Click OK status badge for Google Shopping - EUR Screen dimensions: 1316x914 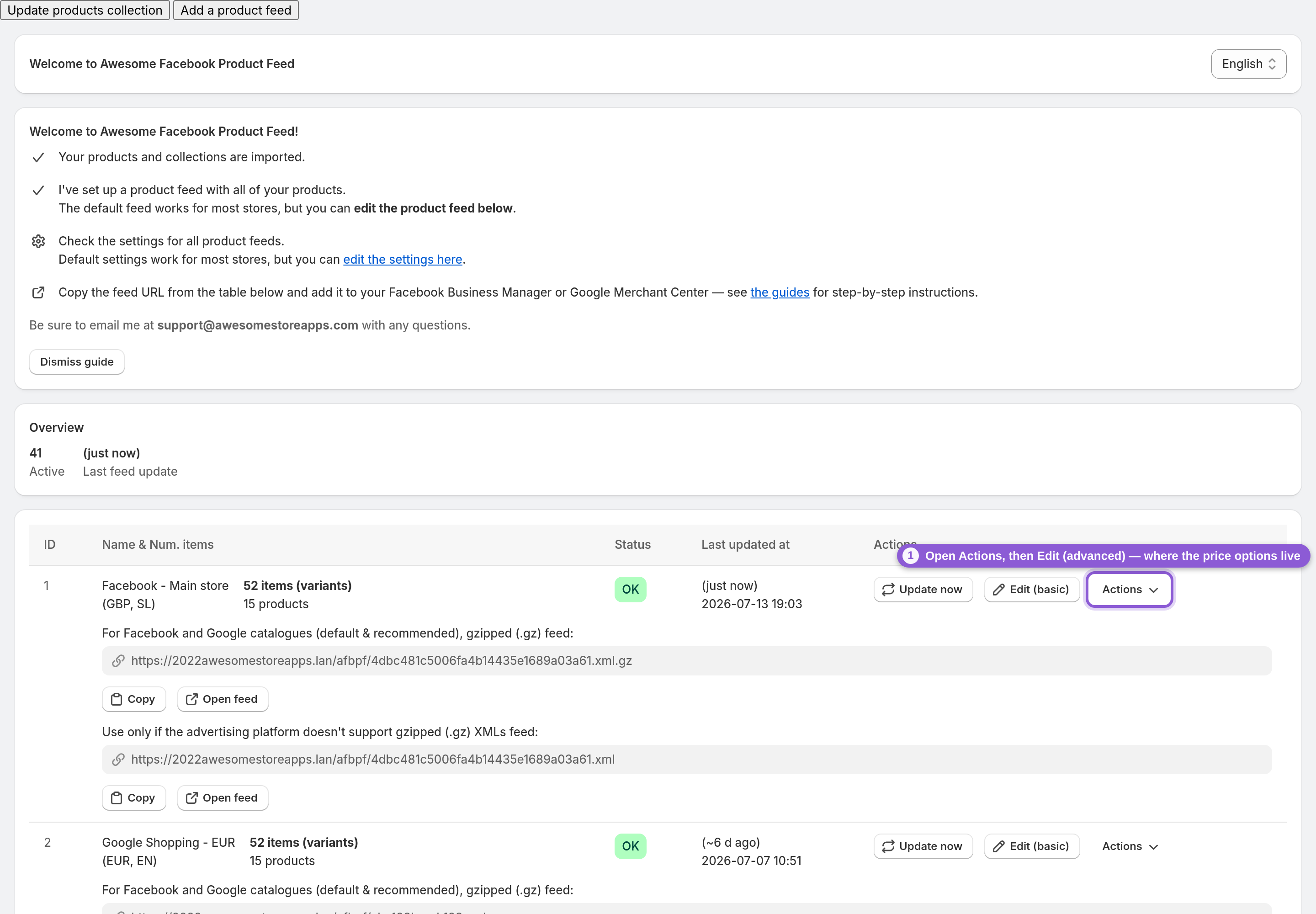pyautogui.click(x=630, y=846)
